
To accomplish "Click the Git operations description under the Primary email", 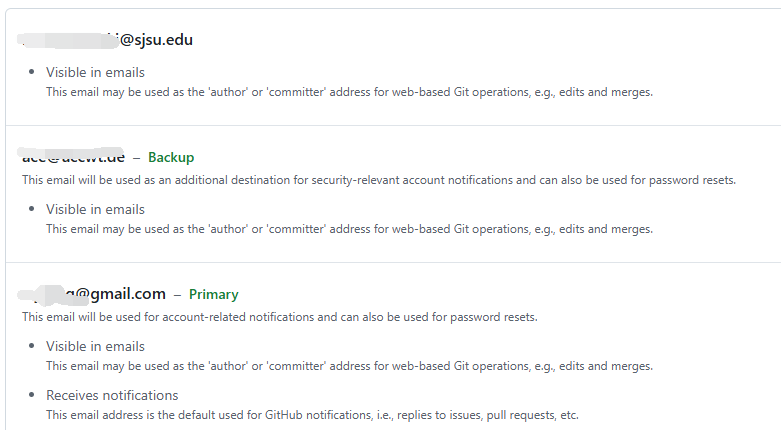I will (349, 366).
